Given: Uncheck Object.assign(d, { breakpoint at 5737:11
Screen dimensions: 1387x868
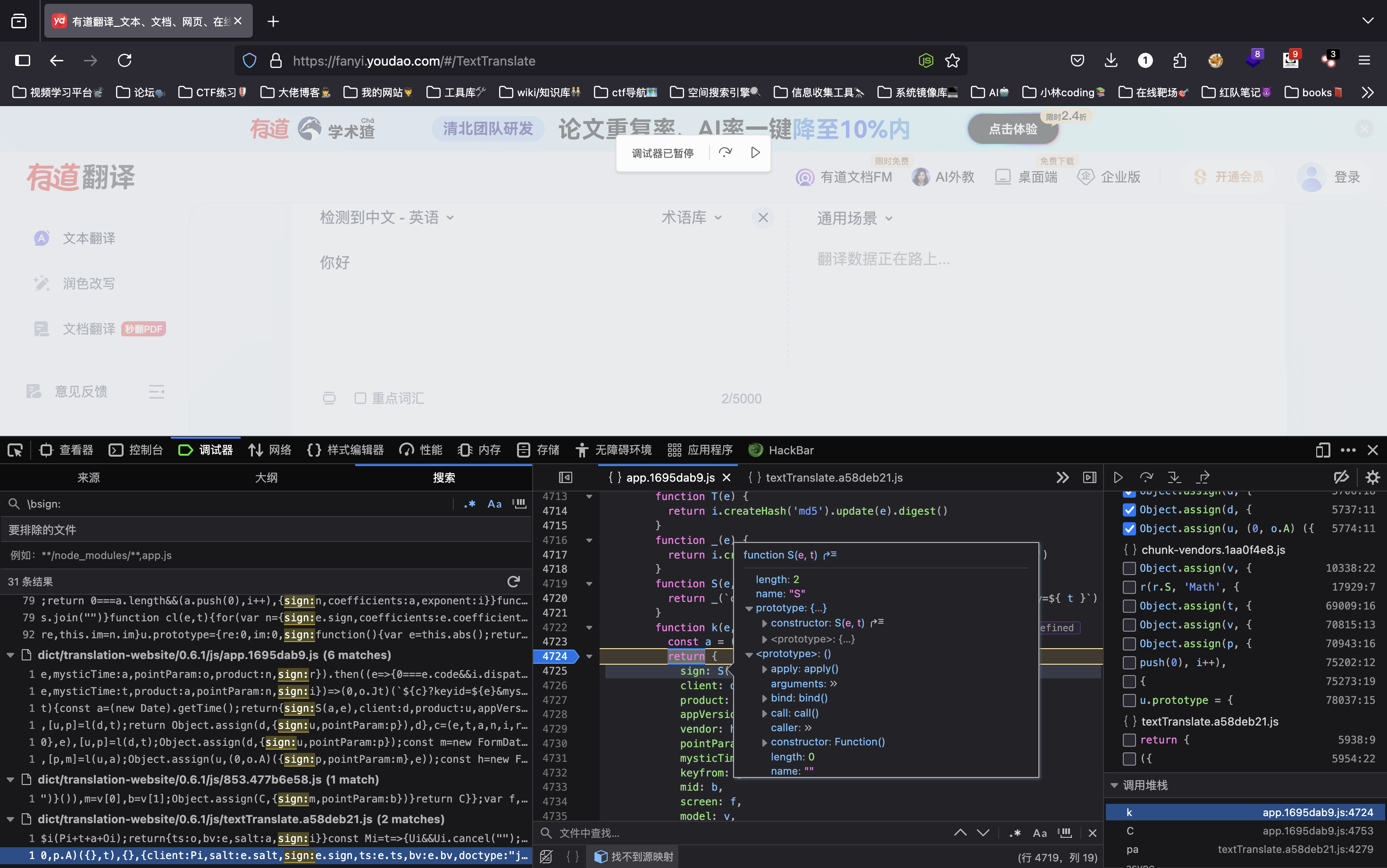Looking at the screenshot, I should coord(1128,510).
